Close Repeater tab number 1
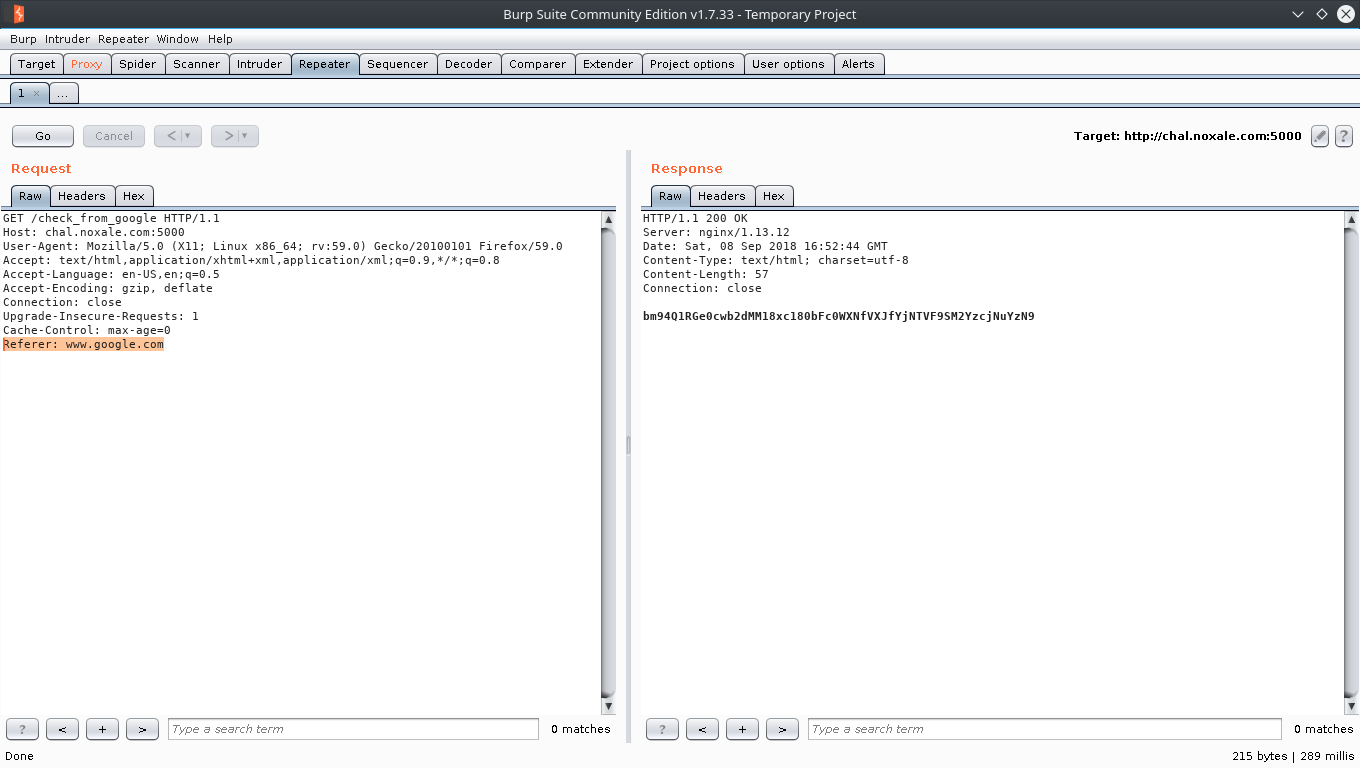This screenshot has height=768, width=1360. click(37, 93)
